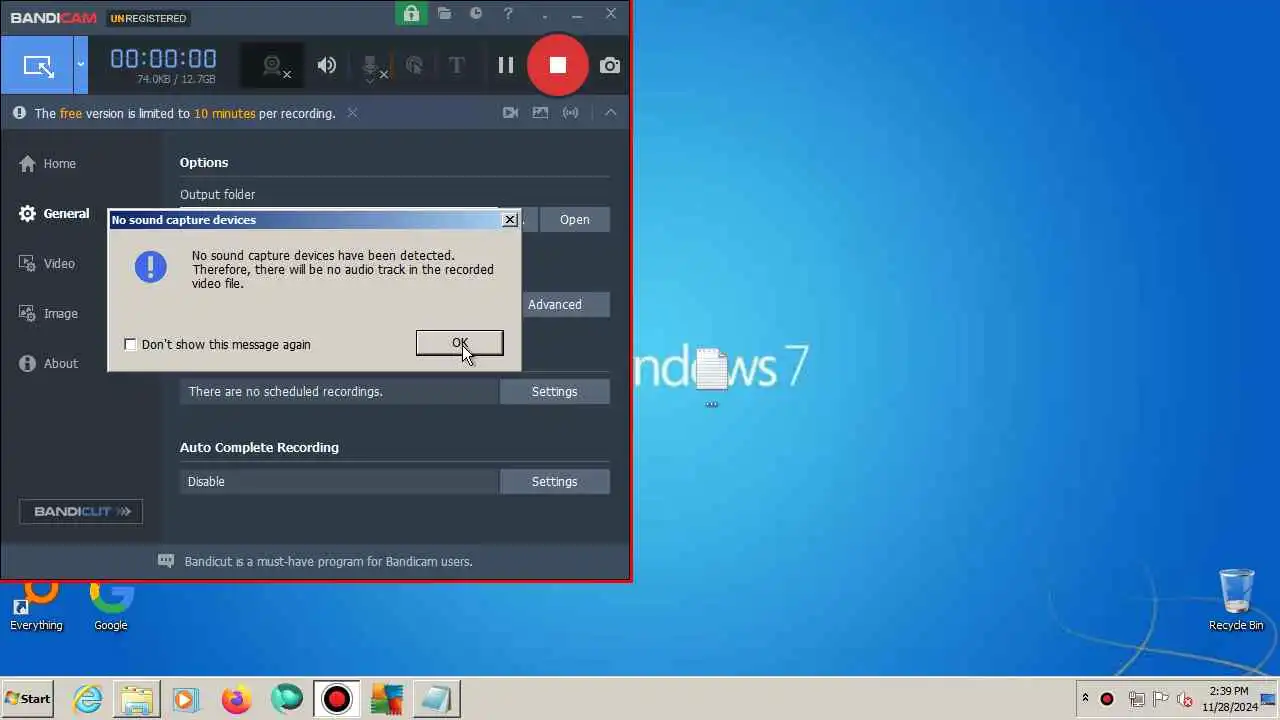
Task: Click the Advanced button
Action: 565,304
